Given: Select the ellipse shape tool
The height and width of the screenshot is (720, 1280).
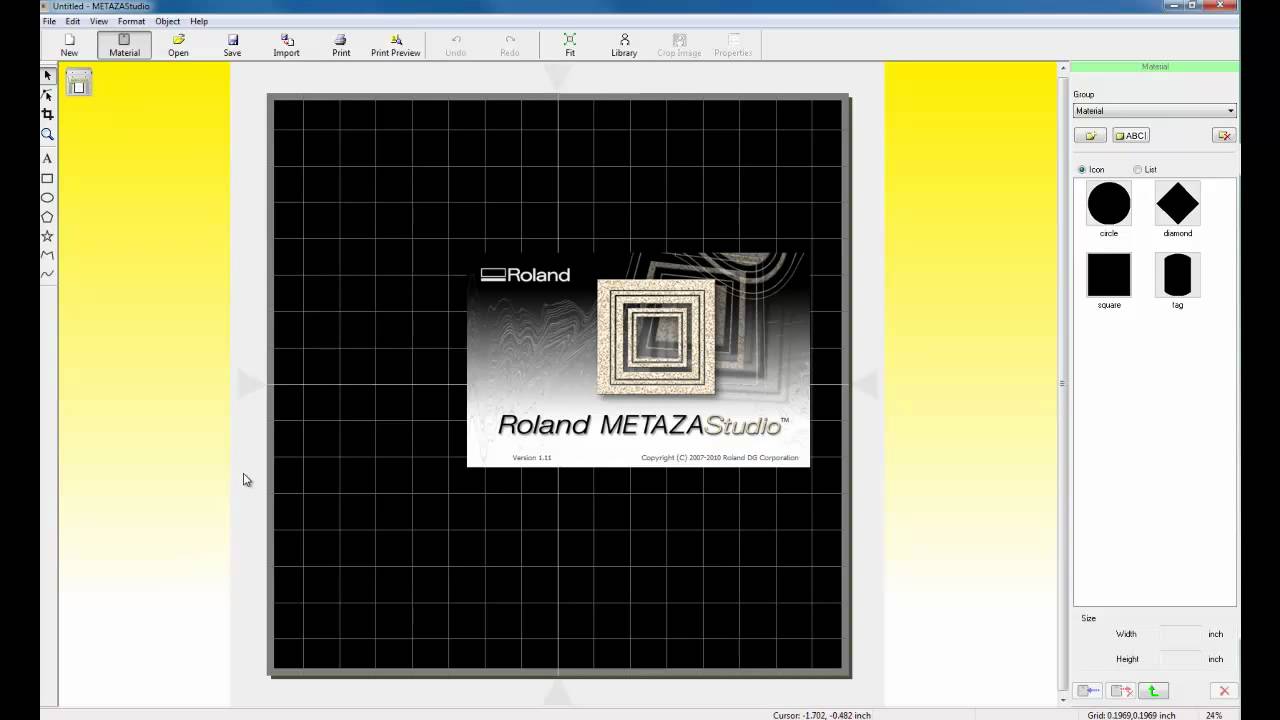Looking at the screenshot, I should point(47,198).
